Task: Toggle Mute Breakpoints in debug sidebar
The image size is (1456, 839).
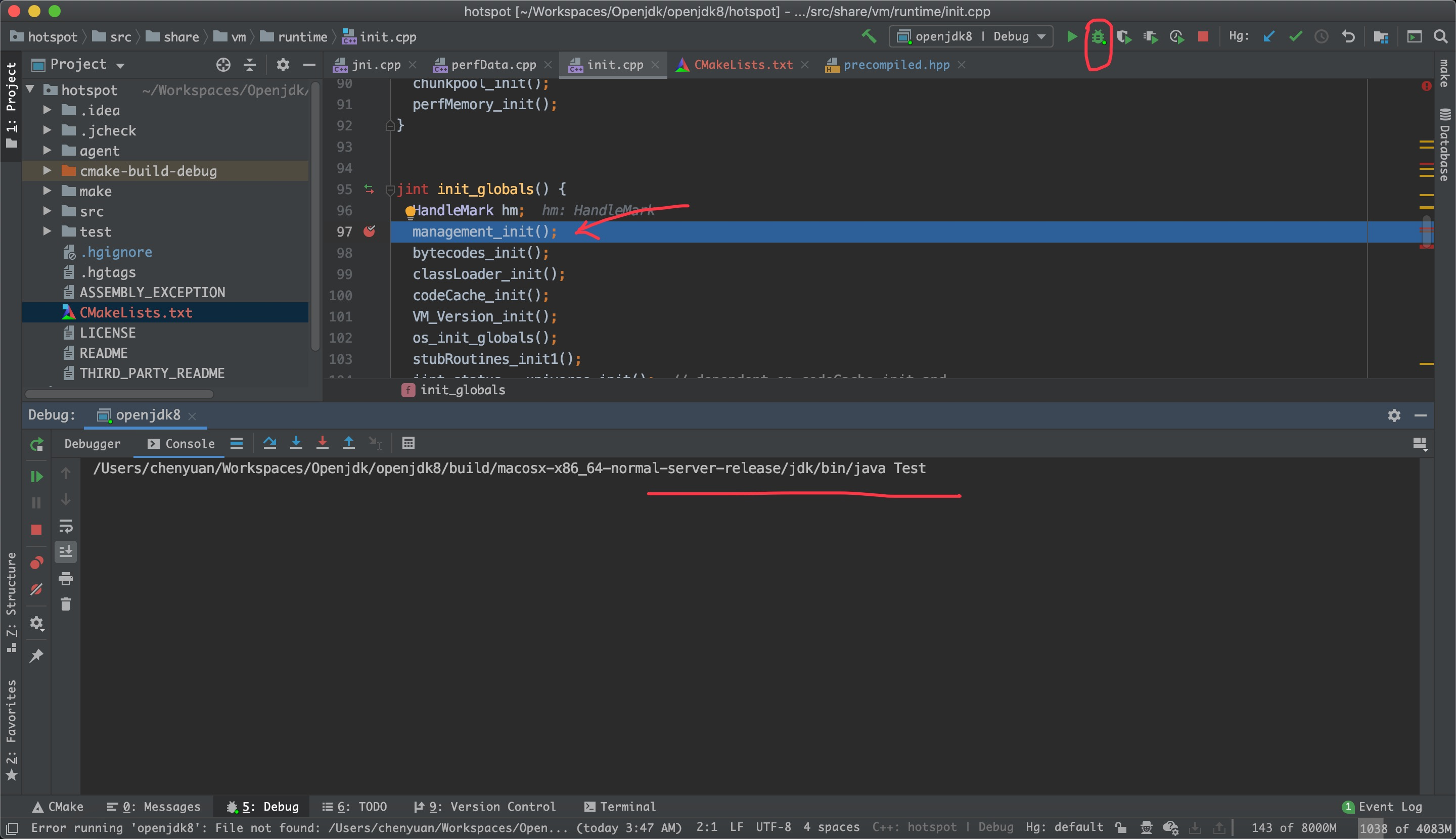Action: [36, 589]
